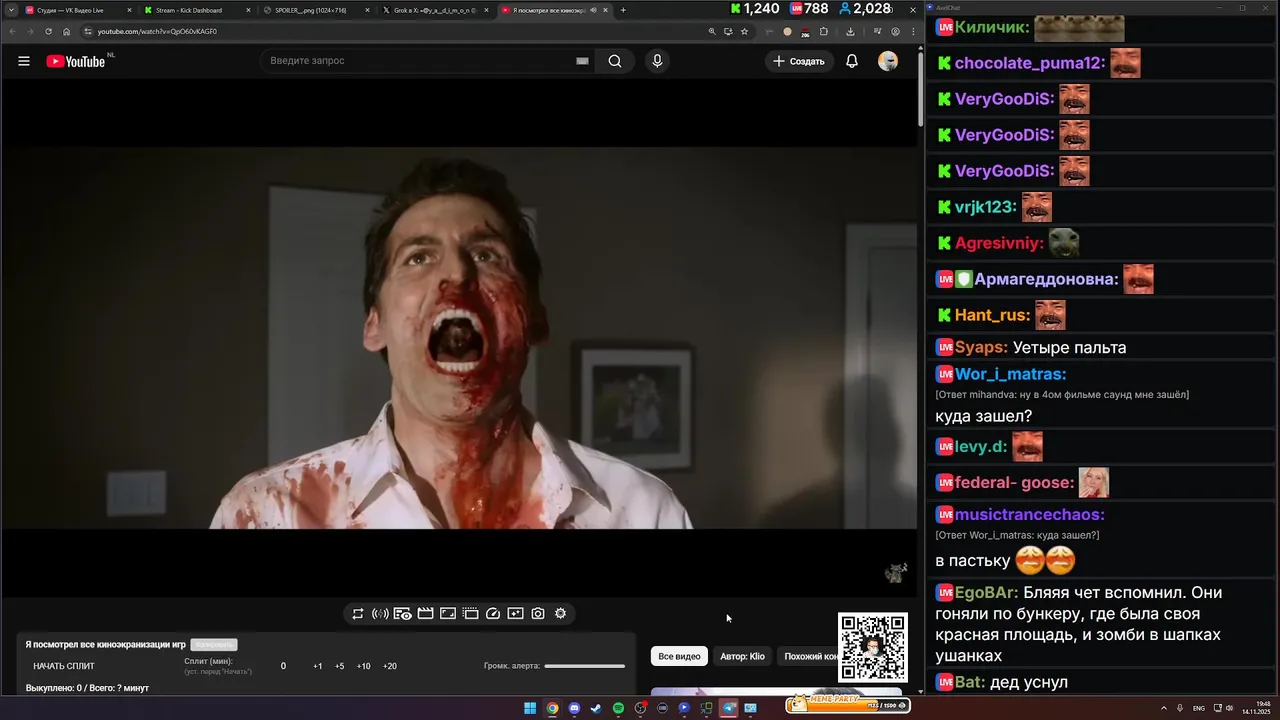Open the browser three-dot menu
Screen dimensions: 1280x720
912,31
